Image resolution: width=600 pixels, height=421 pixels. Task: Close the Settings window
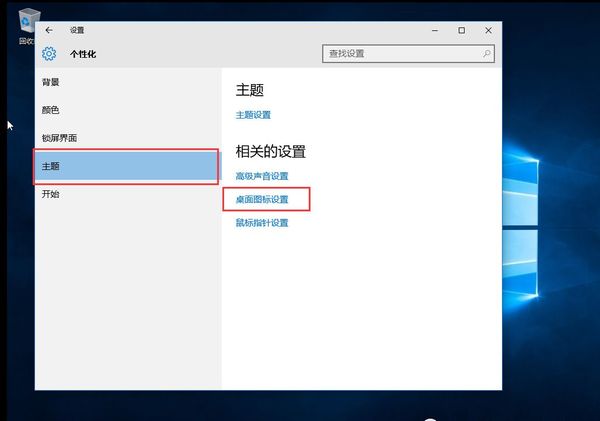click(x=488, y=31)
